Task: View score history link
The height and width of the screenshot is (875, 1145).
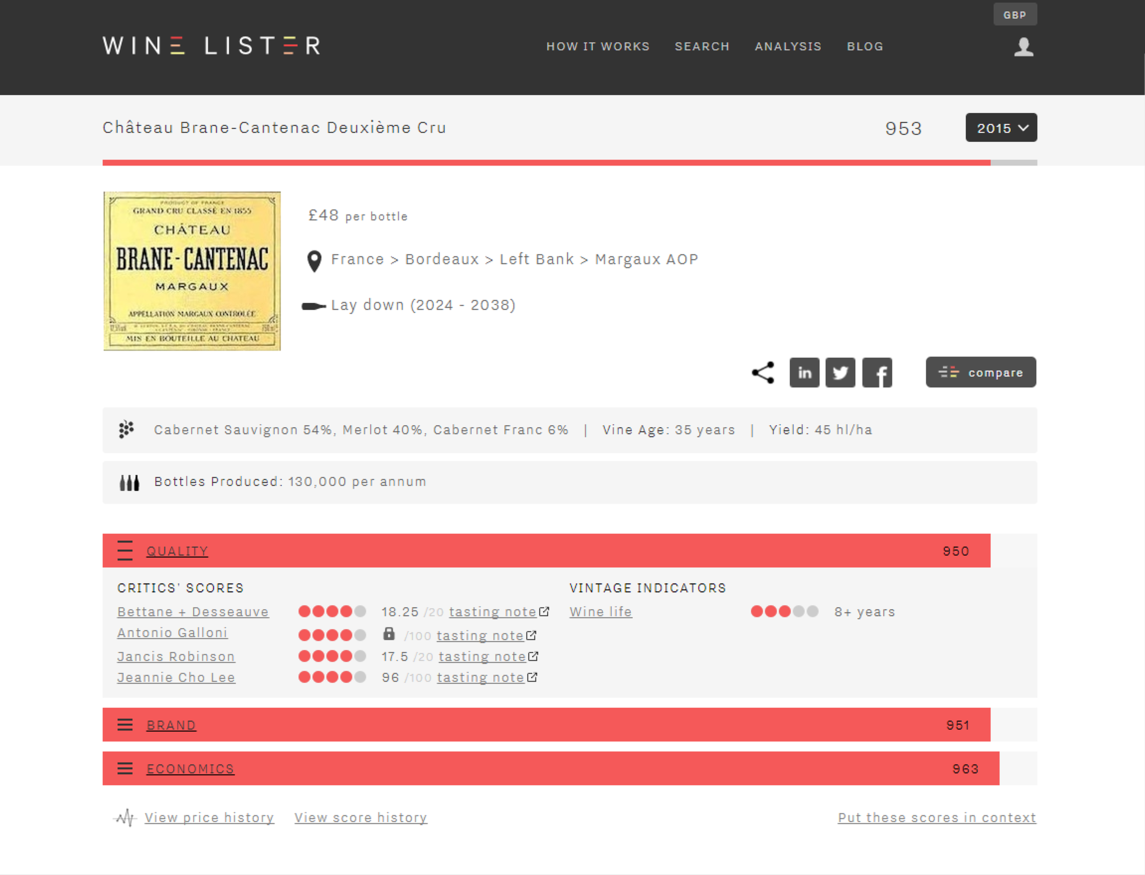Action: (x=361, y=818)
